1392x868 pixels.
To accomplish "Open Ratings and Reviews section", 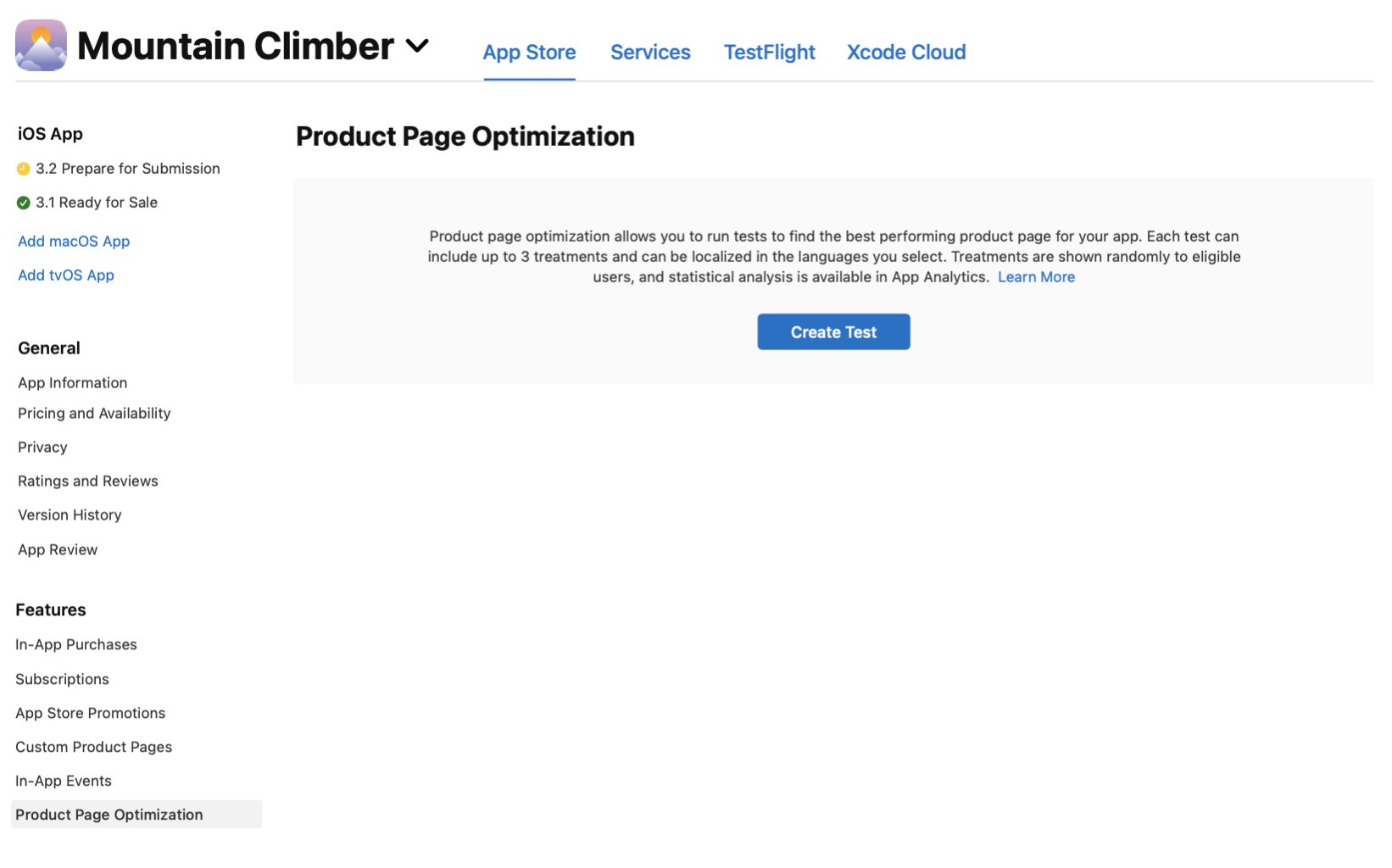I will click(88, 481).
